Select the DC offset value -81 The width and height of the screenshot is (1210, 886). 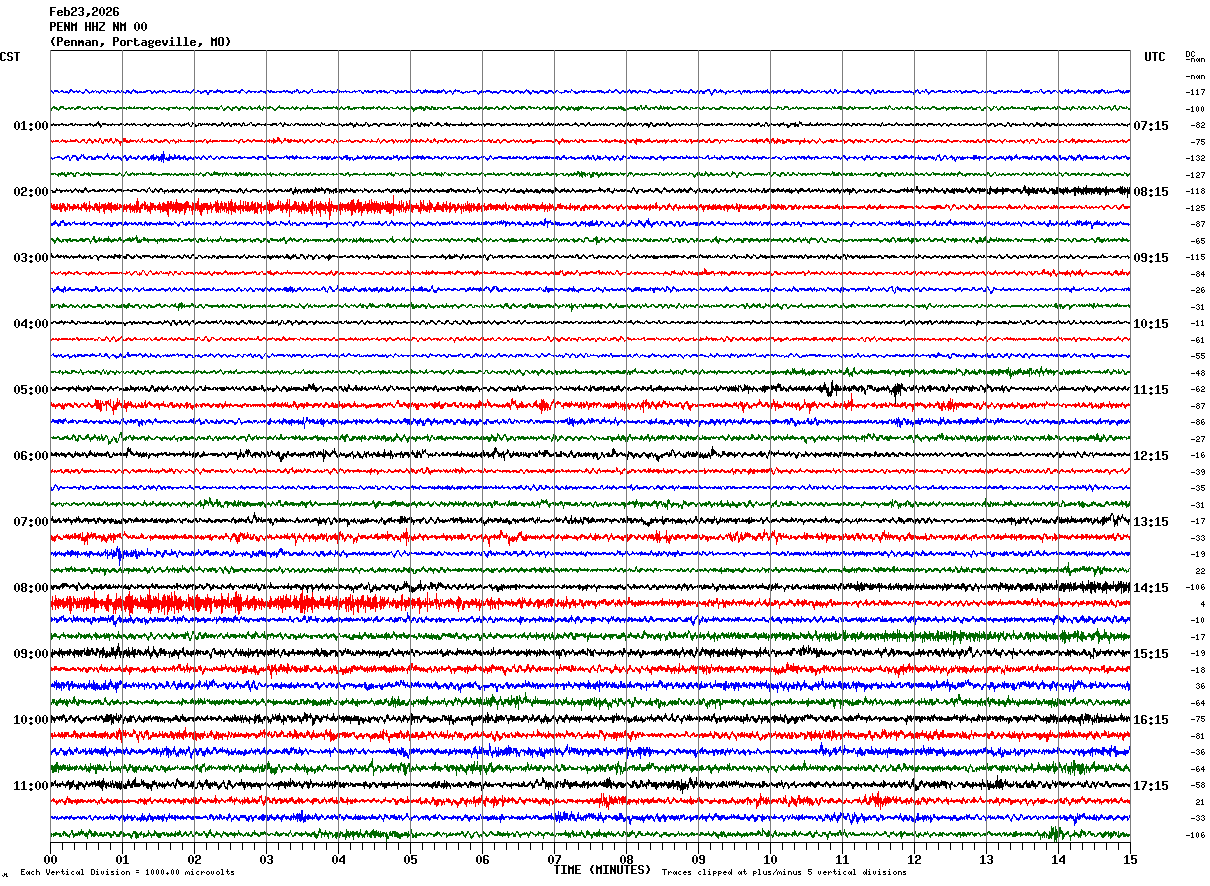click(1197, 736)
